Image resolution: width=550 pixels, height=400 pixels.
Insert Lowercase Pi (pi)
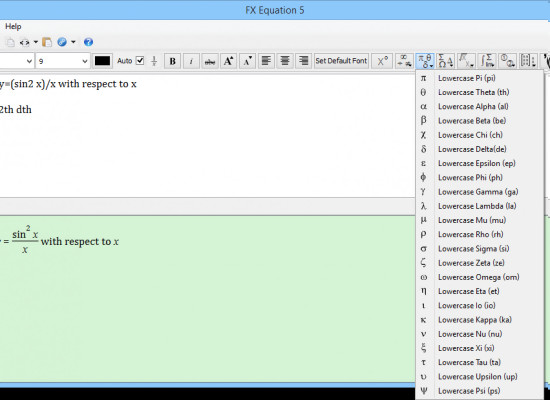pyautogui.click(x=479, y=78)
